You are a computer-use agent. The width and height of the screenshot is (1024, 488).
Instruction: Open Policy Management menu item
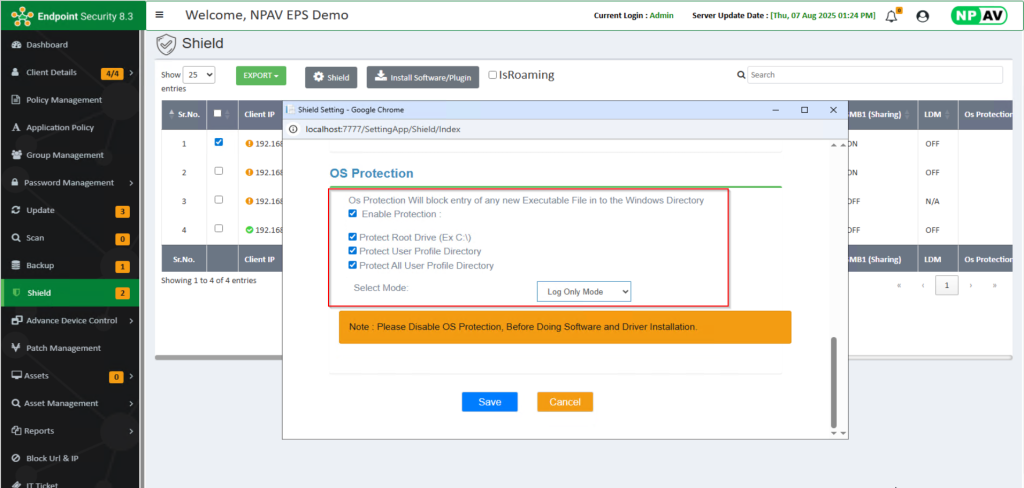click(x=64, y=100)
